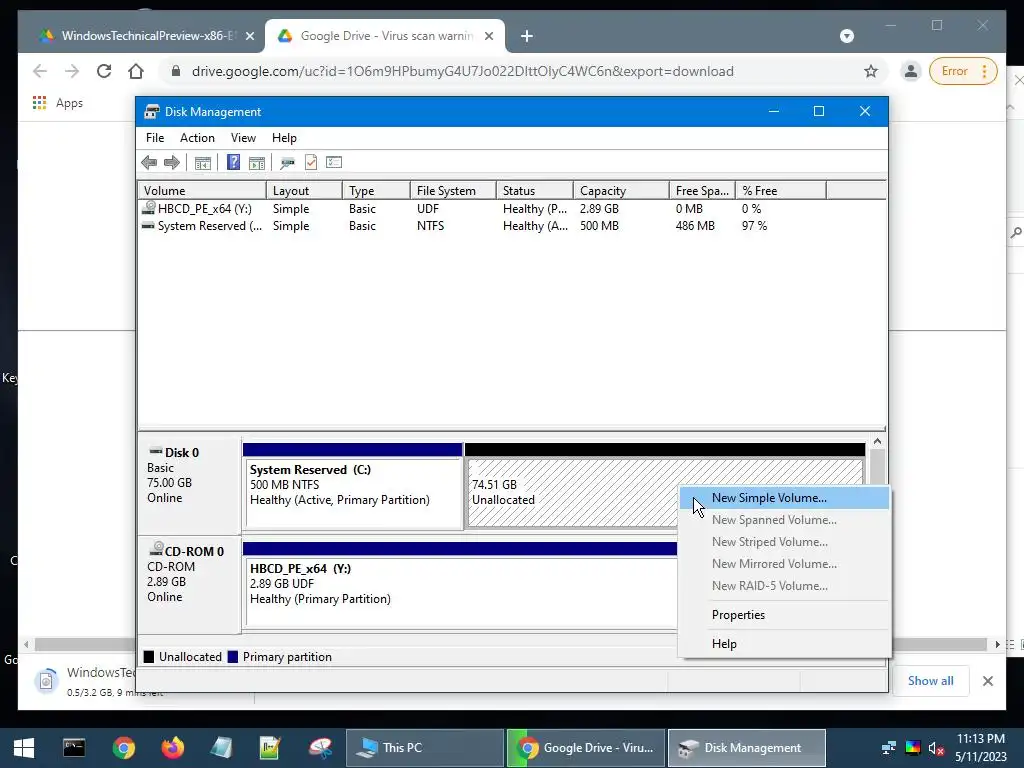
Task: Open the Chrome tab search dropdown arrow
Action: [x=846, y=36]
